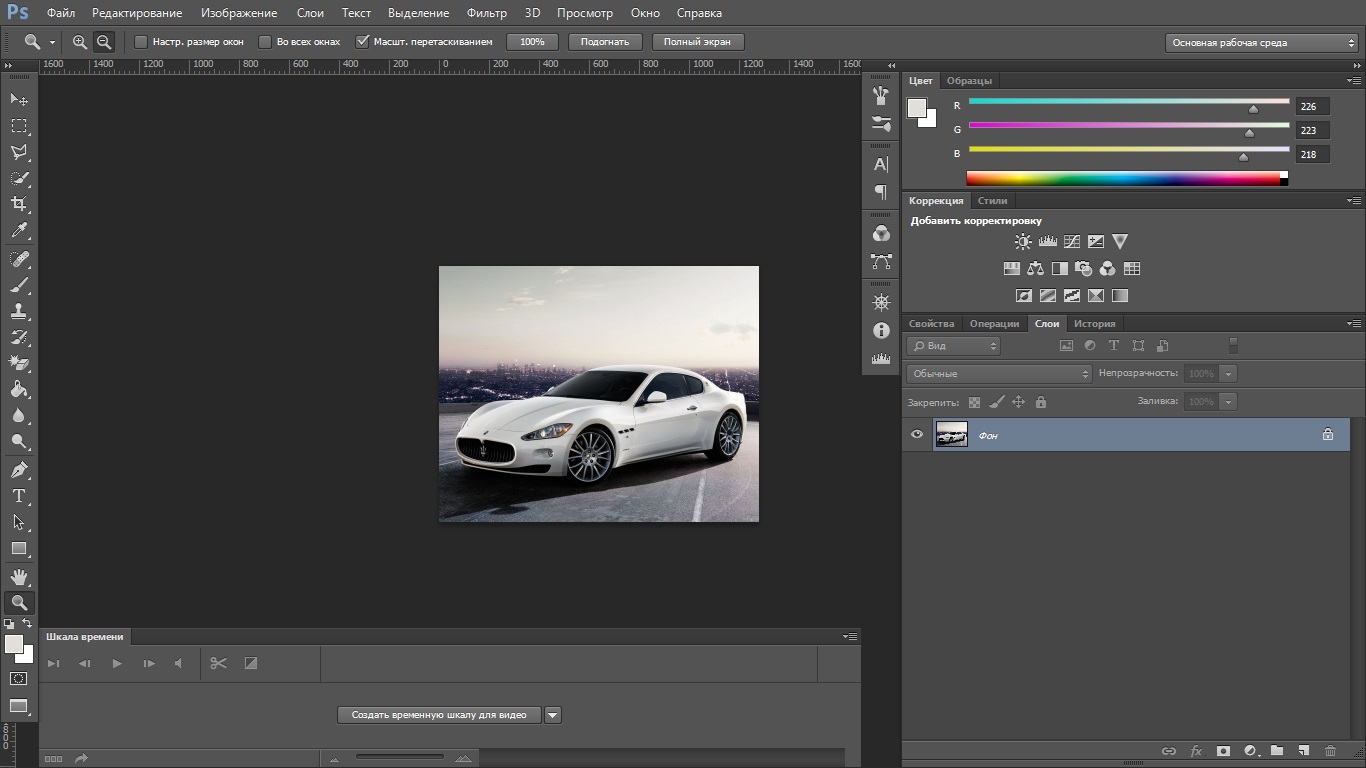The width and height of the screenshot is (1366, 768).
Task: Create a new layer group folder
Action: (1277, 751)
